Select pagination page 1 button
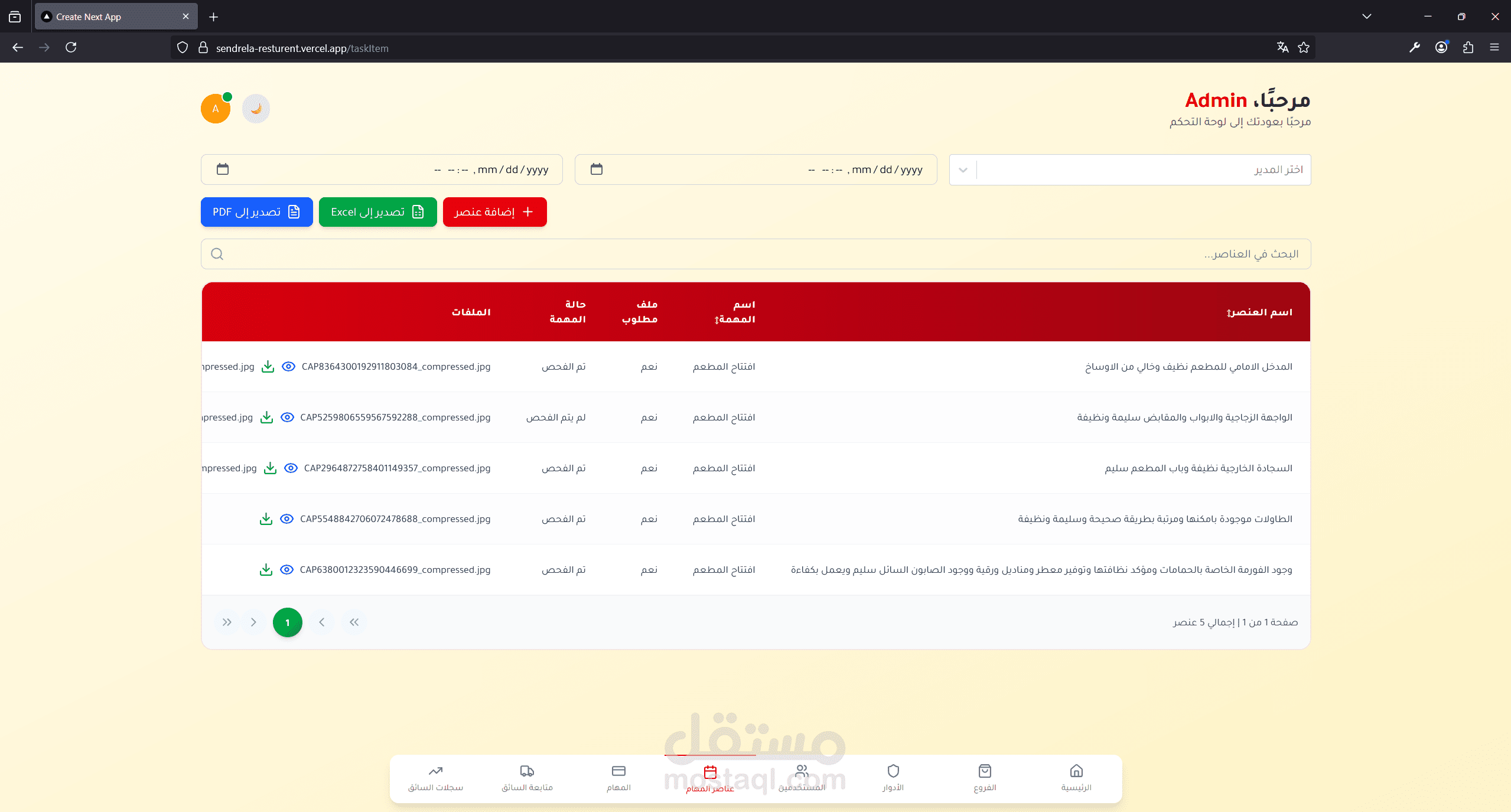 pos(288,622)
